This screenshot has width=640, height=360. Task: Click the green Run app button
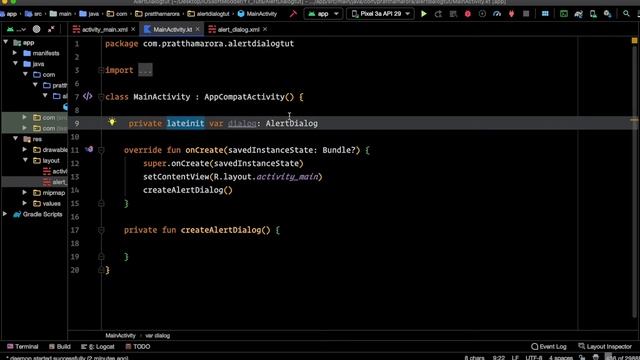(424, 14)
